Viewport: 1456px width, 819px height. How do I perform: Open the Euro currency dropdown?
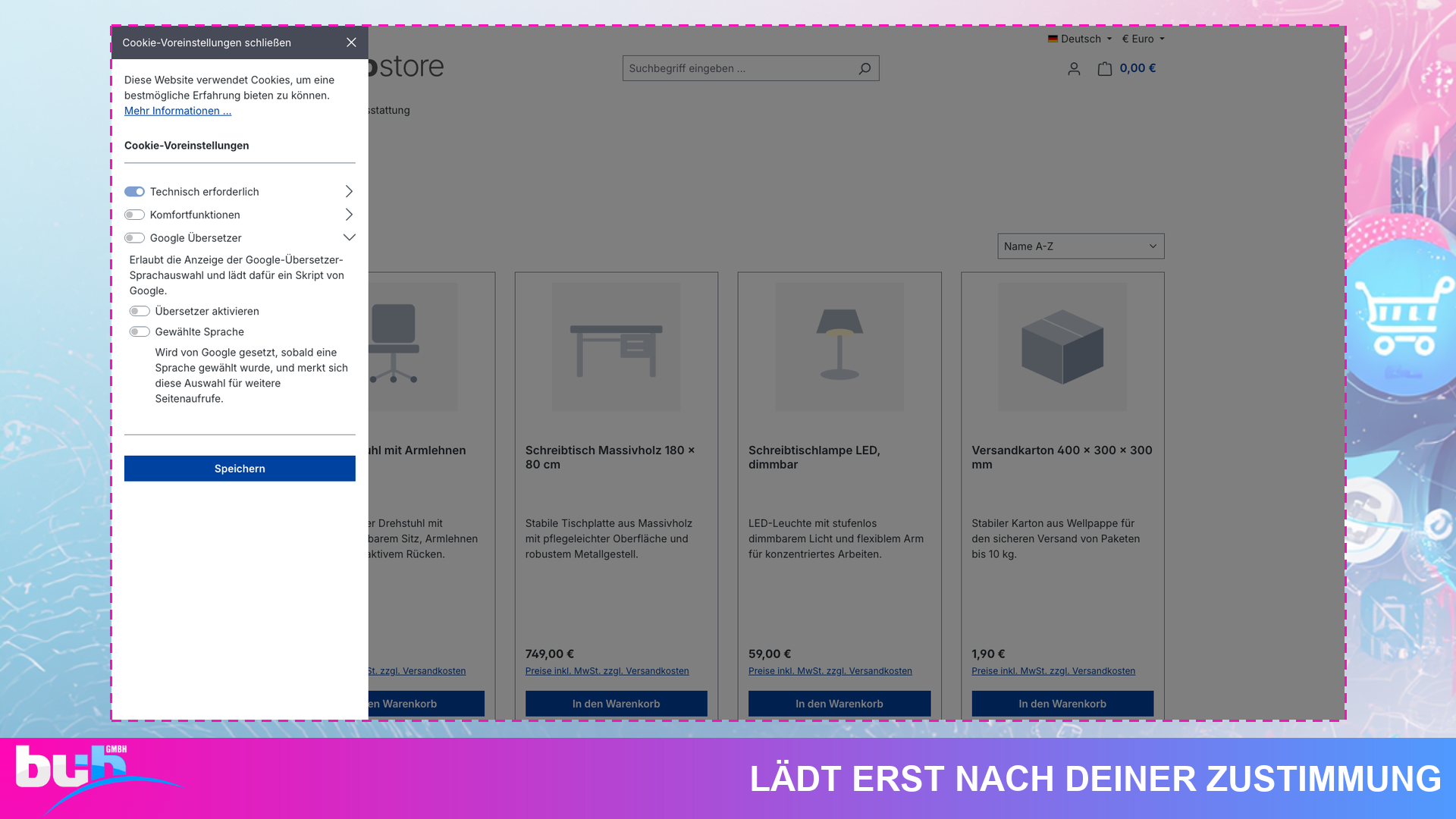(x=1144, y=39)
